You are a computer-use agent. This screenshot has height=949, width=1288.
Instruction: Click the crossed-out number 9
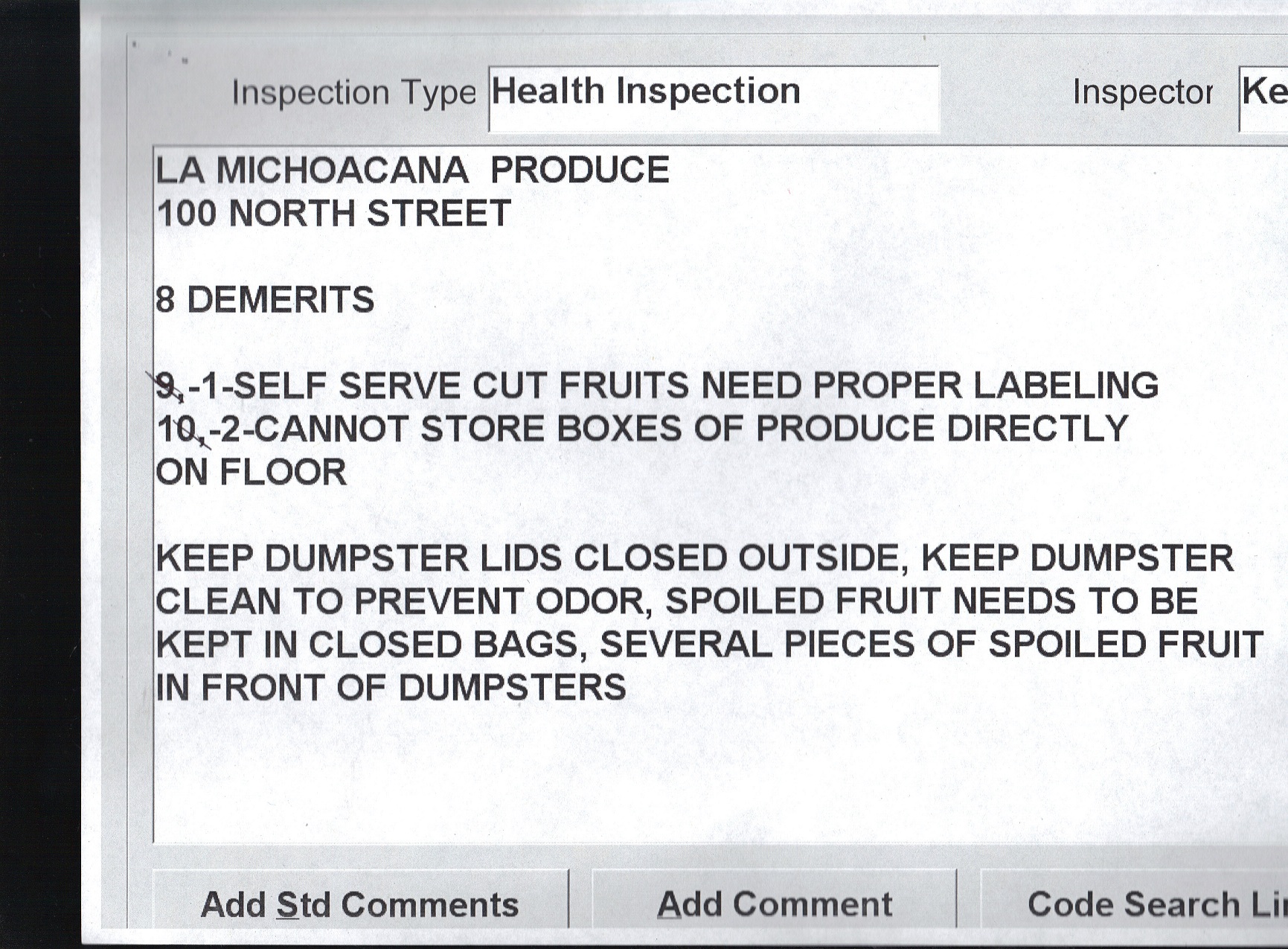coord(168,386)
